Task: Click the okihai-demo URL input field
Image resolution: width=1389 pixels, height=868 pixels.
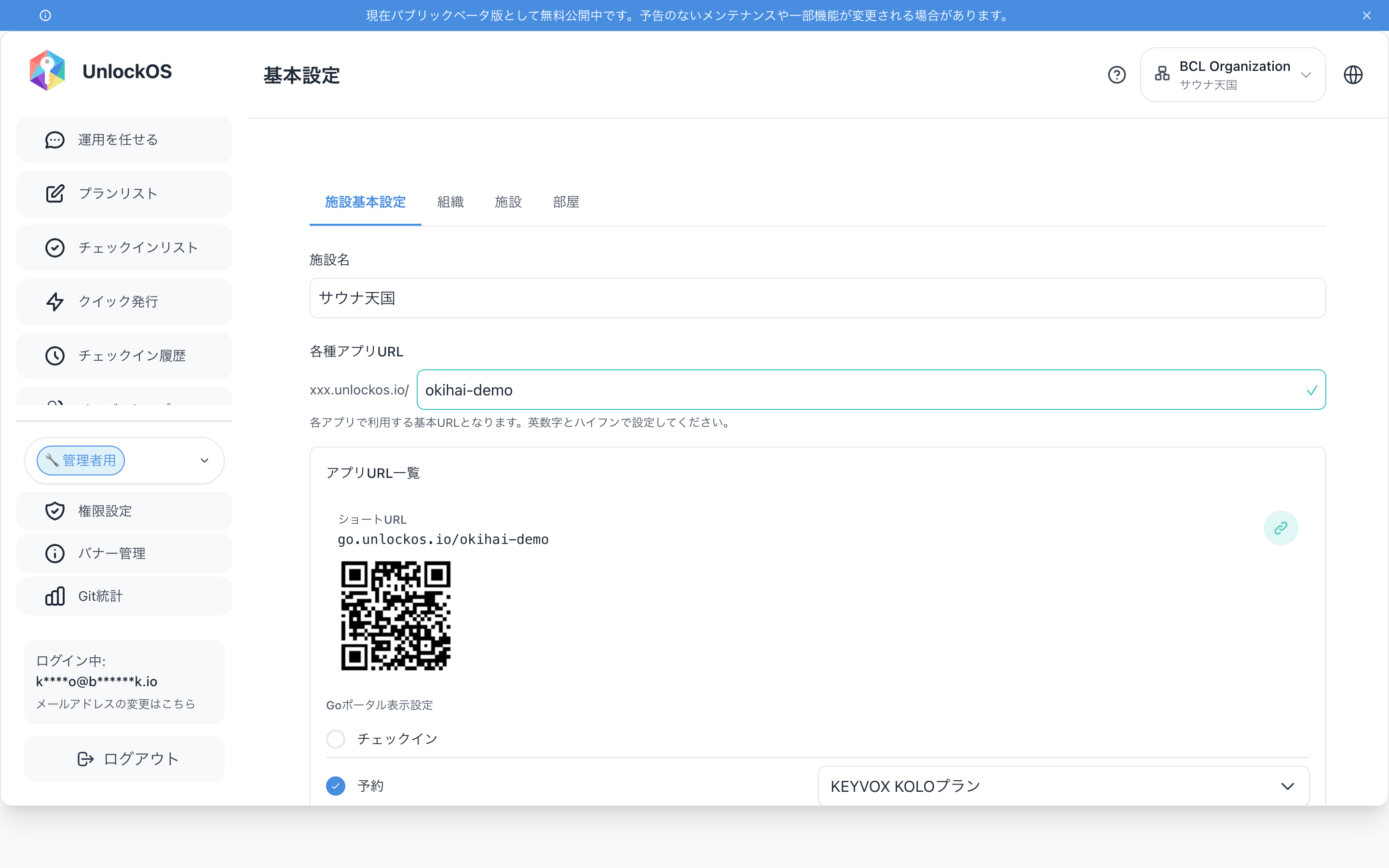Action: coord(871,390)
